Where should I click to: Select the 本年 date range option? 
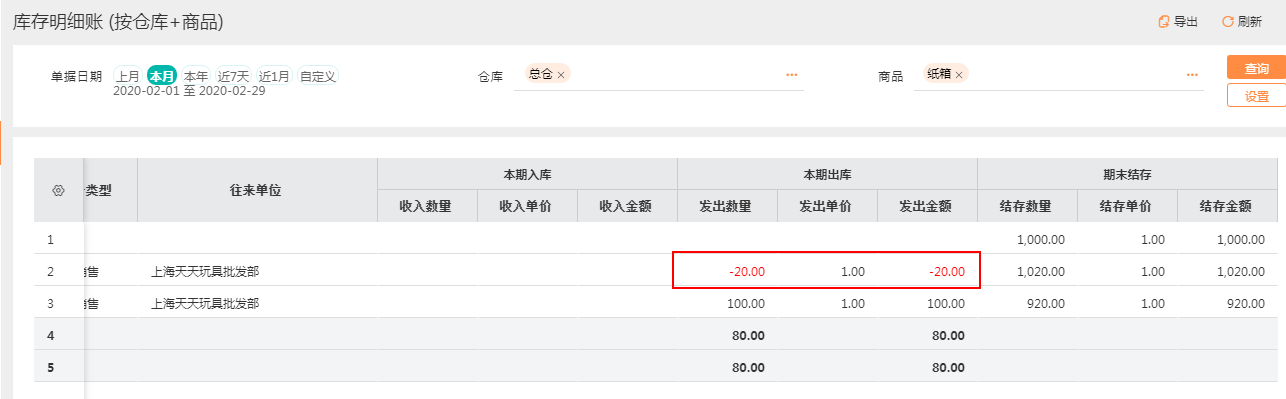coord(196,75)
